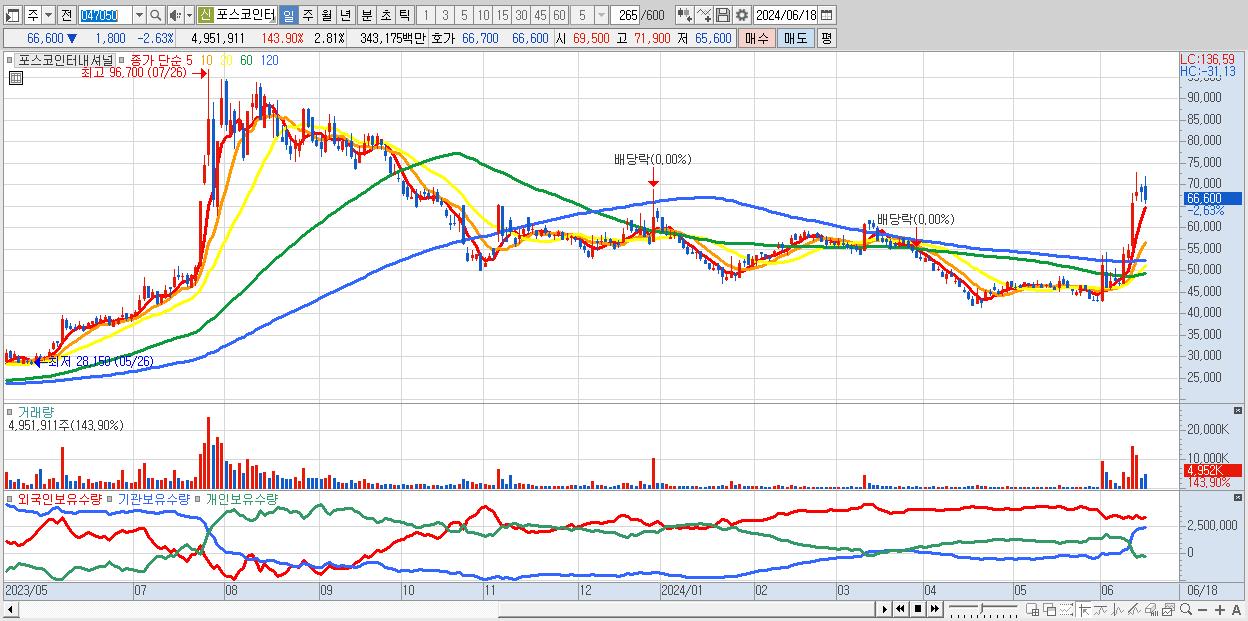Click the minus zoom-out icon at bottom right
Viewport: 1248px width, 621px height.
(1203, 610)
